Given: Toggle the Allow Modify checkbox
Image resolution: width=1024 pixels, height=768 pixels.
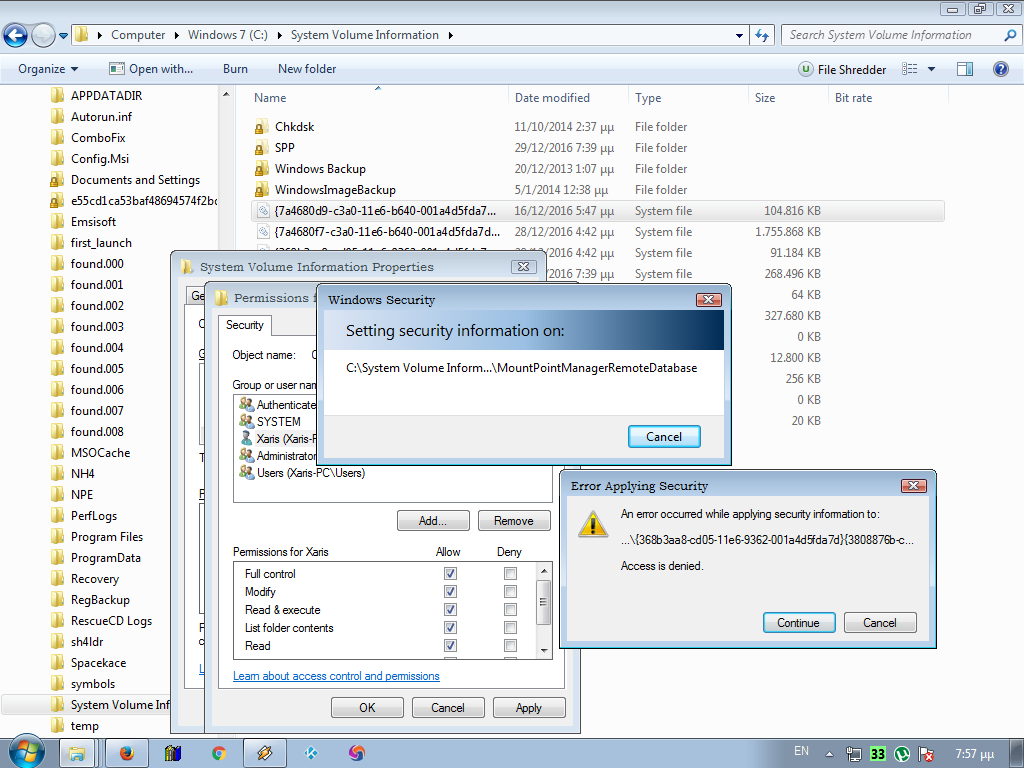Looking at the screenshot, I should pyautogui.click(x=450, y=592).
